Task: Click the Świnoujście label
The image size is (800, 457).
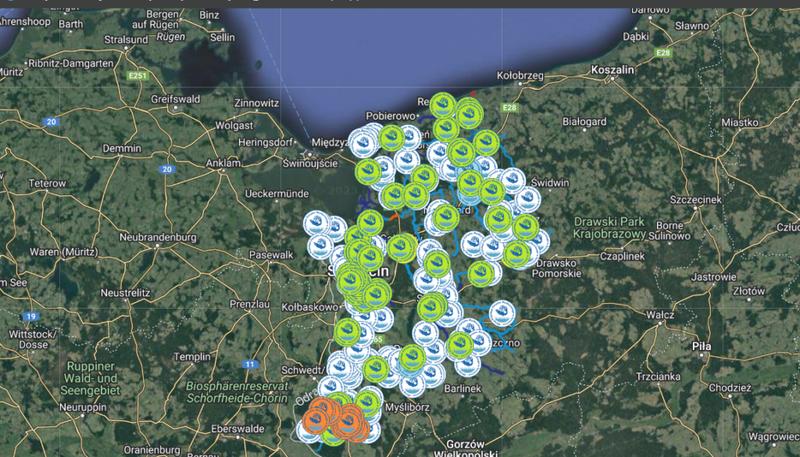Action: pos(310,163)
